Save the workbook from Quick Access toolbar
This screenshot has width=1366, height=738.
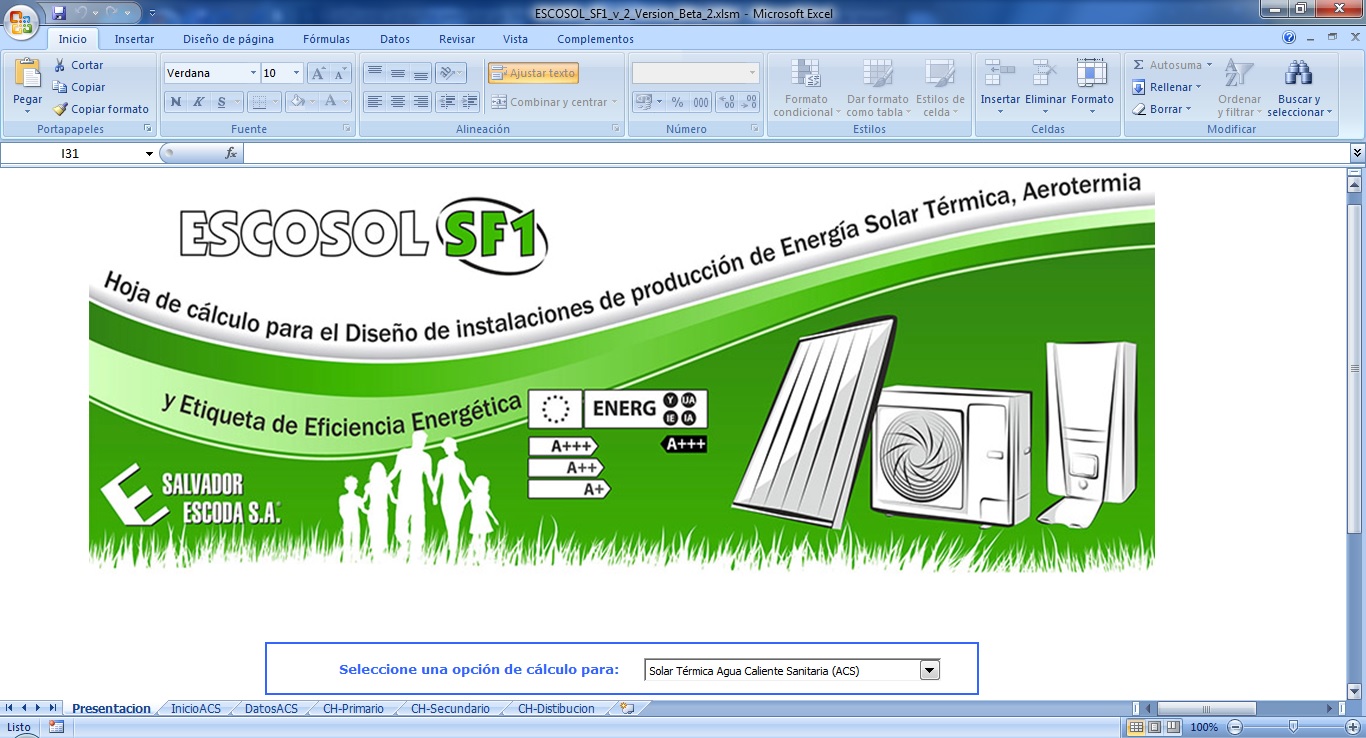tap(59, 13)
